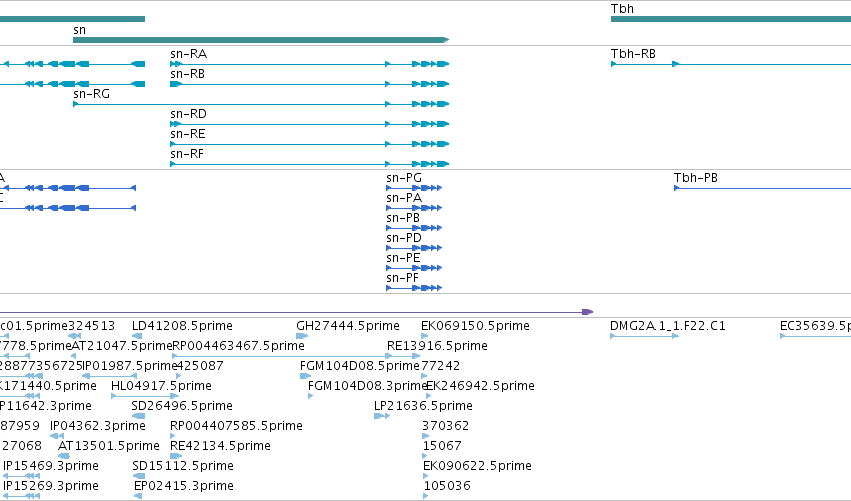The width and height of the screenshot is (851, 501).
Task: Click the DMG2A.1_1.F22.C1 feature line
Action: 644,336
